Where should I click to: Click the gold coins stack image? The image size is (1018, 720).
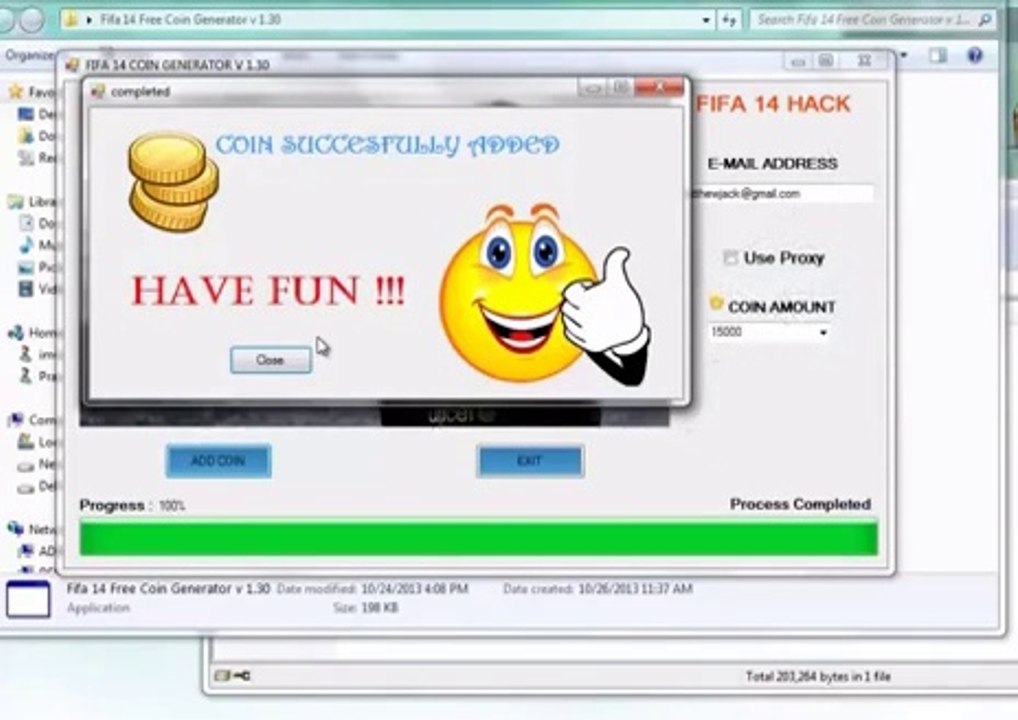(173, 181)
